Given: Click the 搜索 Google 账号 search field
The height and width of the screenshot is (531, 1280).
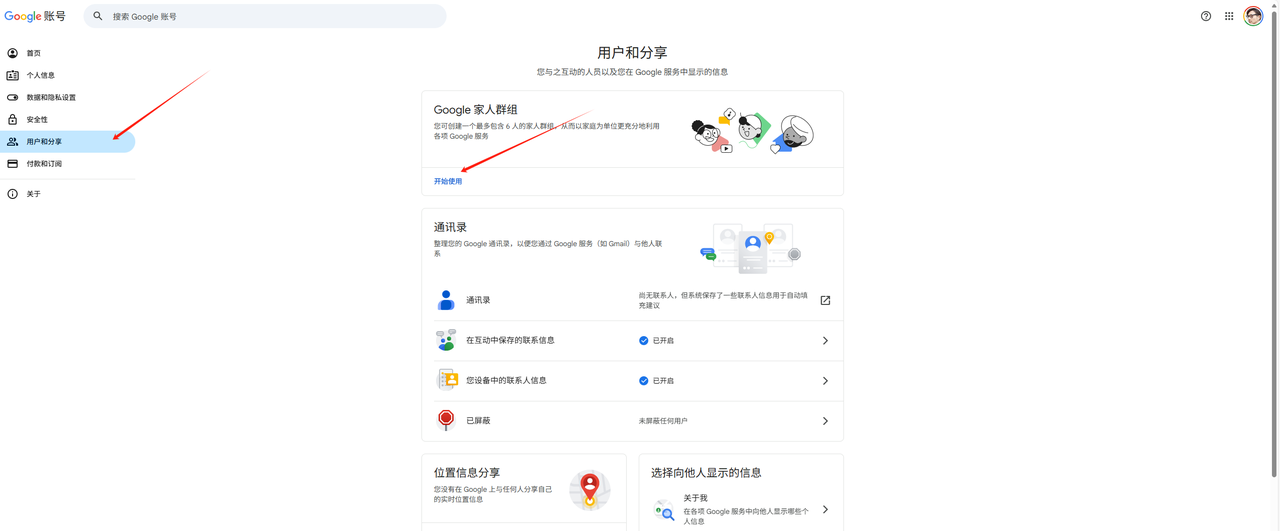Looking at the screenshot, I should [270, 16].
